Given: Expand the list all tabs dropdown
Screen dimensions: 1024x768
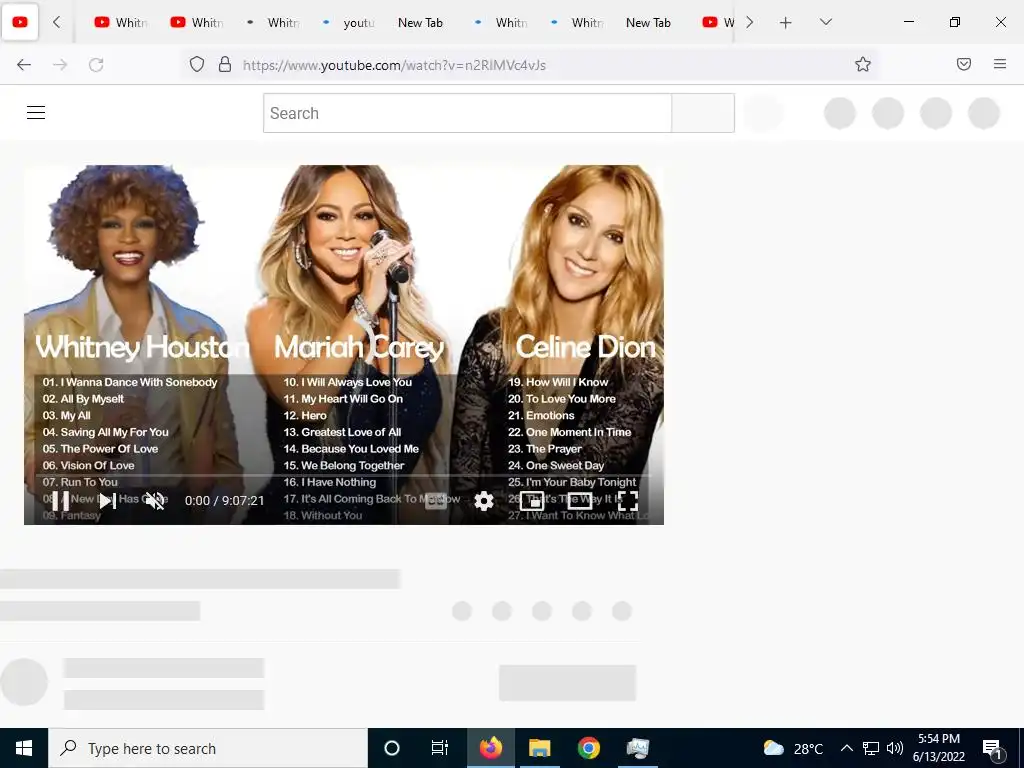Looking at the screenshot, I should [x=825, y=22].
